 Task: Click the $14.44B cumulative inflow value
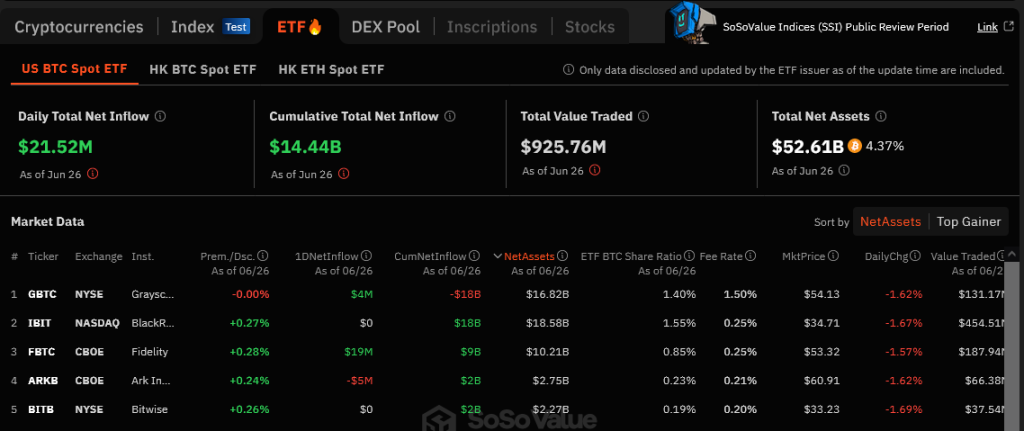point(305,146)
